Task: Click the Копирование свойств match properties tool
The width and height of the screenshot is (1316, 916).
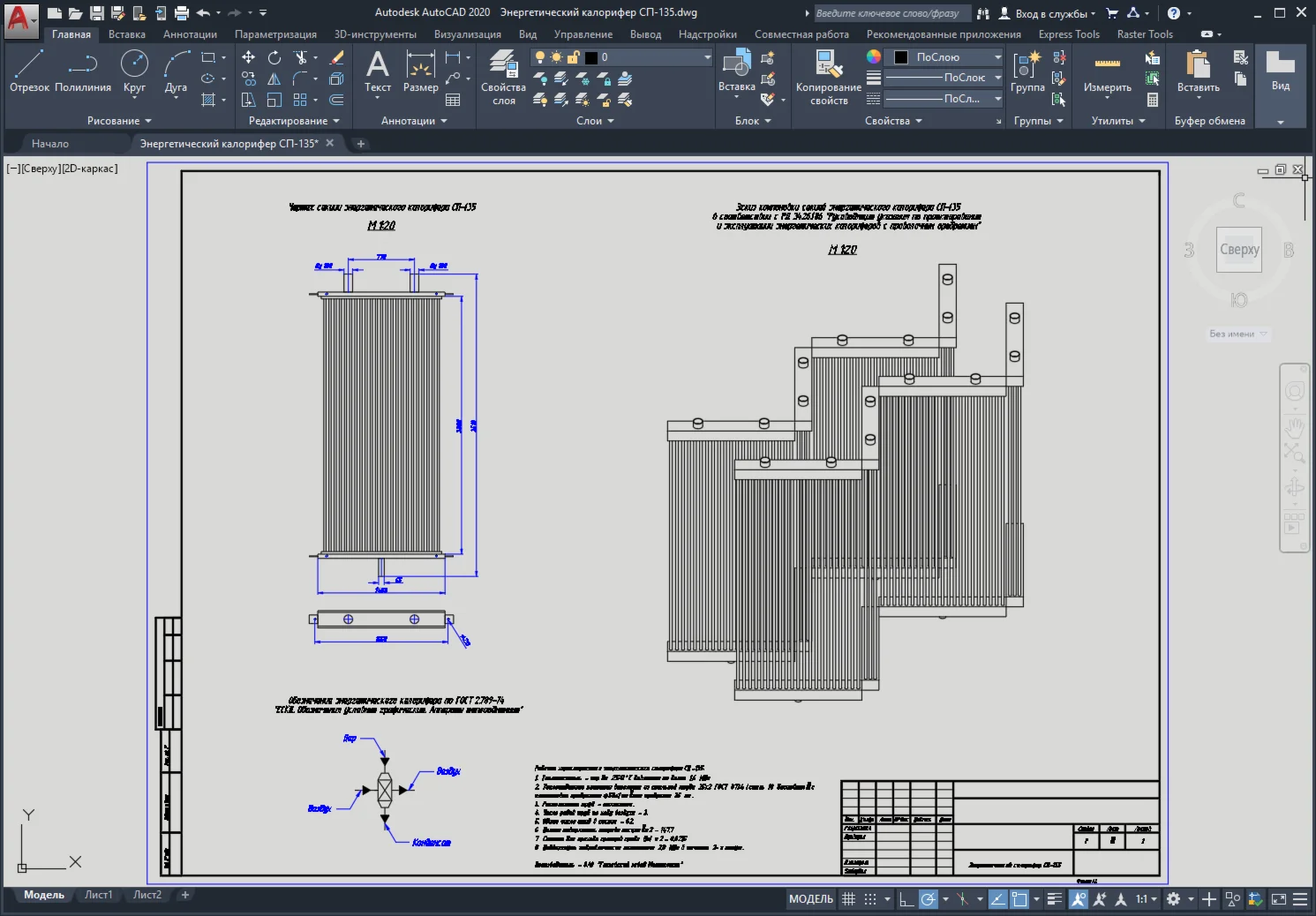Action: tap(828, 78)
